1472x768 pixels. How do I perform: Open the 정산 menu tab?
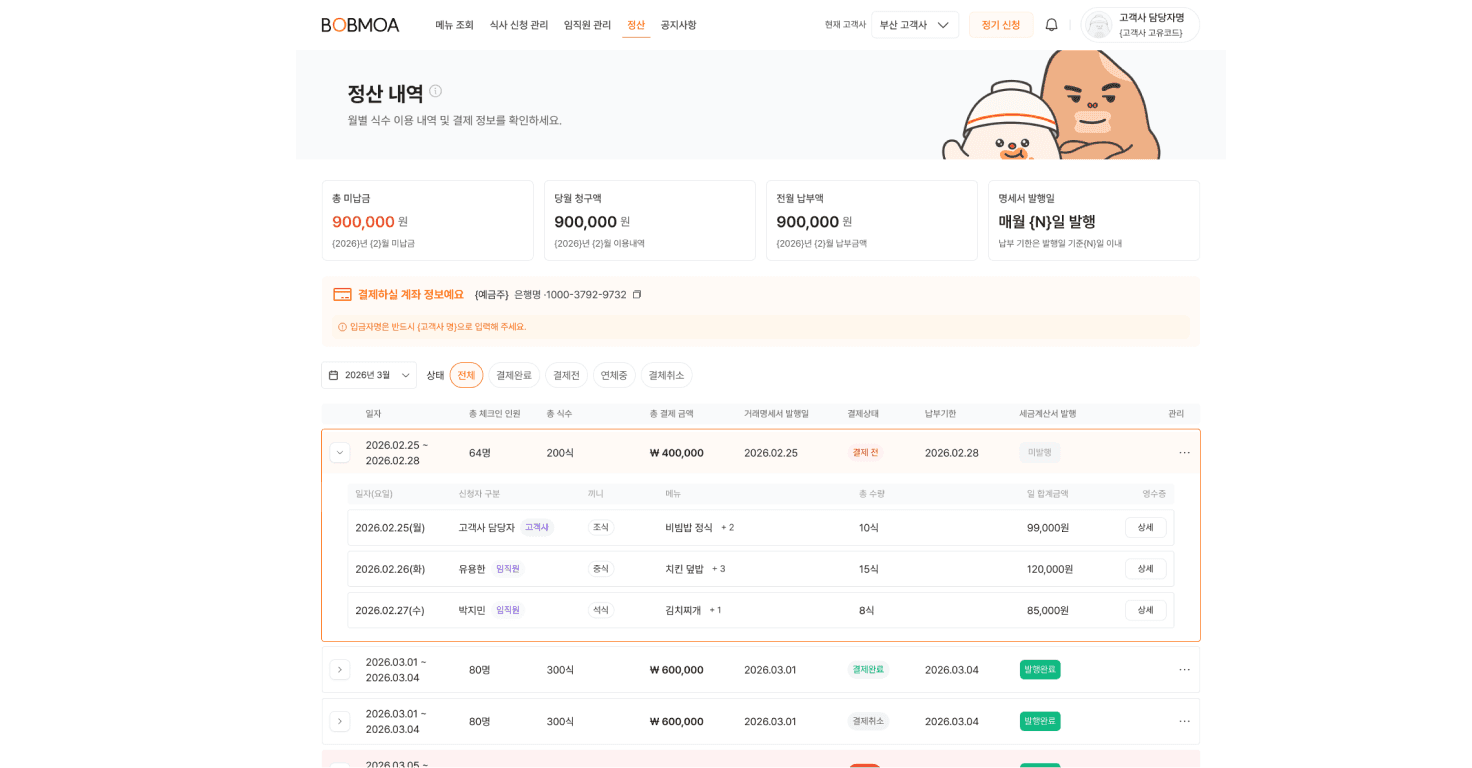pos(636,25)
